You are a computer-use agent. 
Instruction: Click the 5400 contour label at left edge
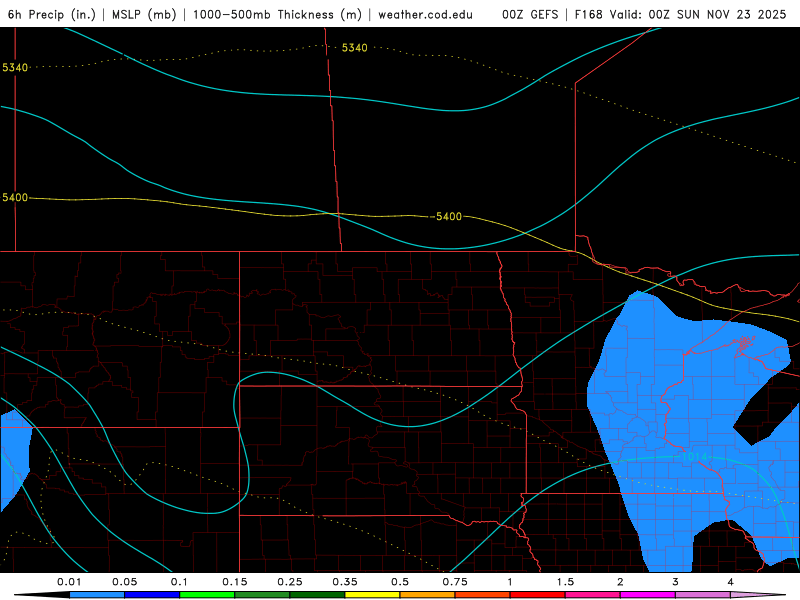15,197
